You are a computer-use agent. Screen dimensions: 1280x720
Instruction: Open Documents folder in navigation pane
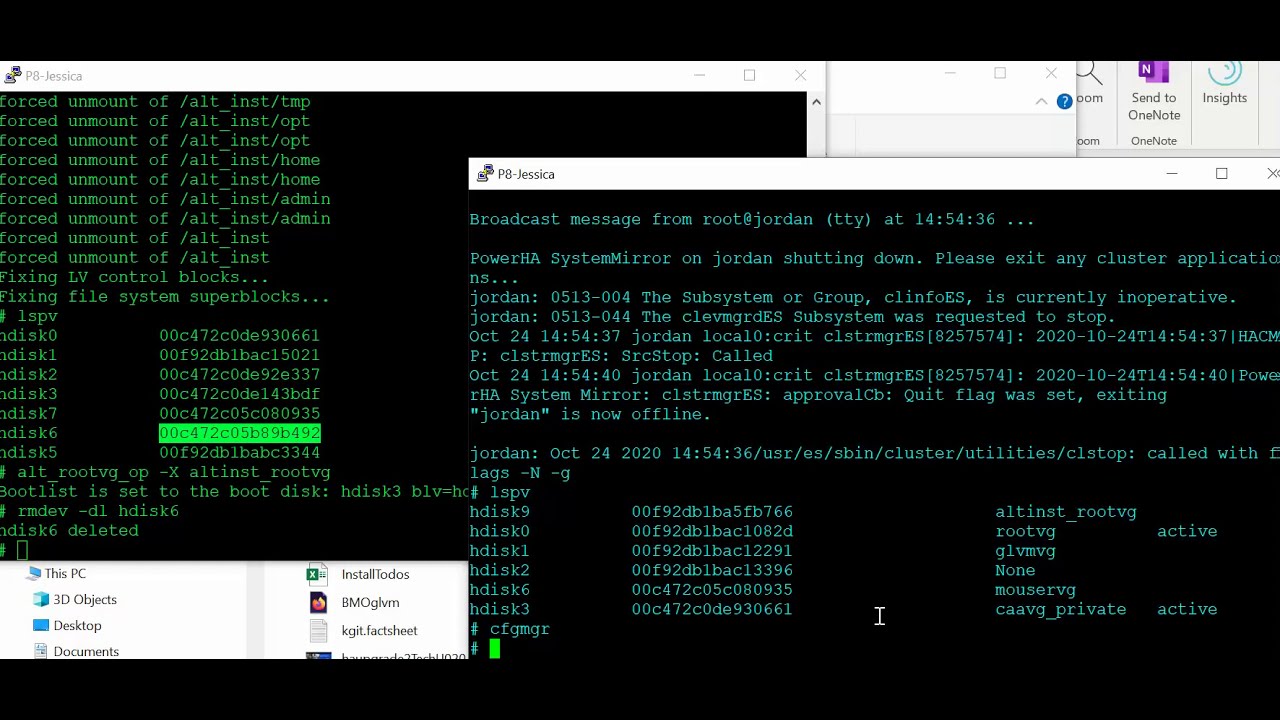(86, 652)
